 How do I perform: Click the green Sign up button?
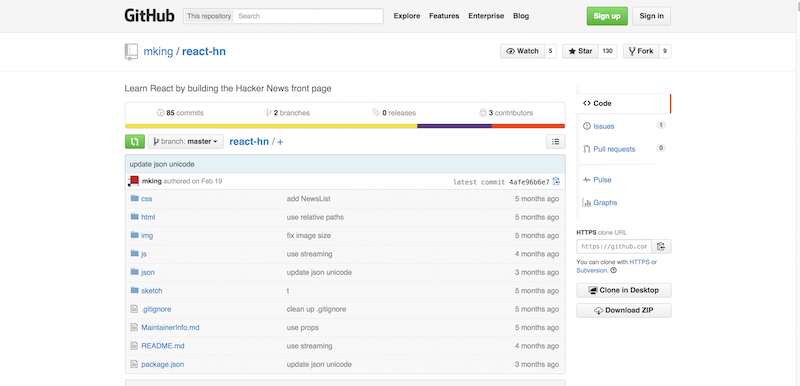point(607,16)
